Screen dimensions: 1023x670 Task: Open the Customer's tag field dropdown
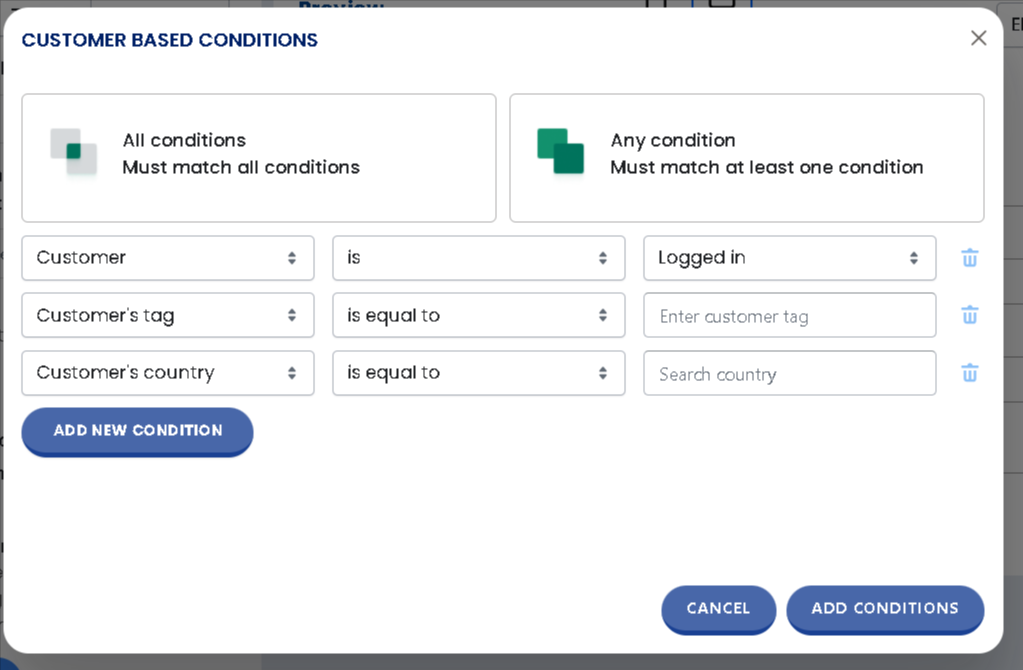168,315
